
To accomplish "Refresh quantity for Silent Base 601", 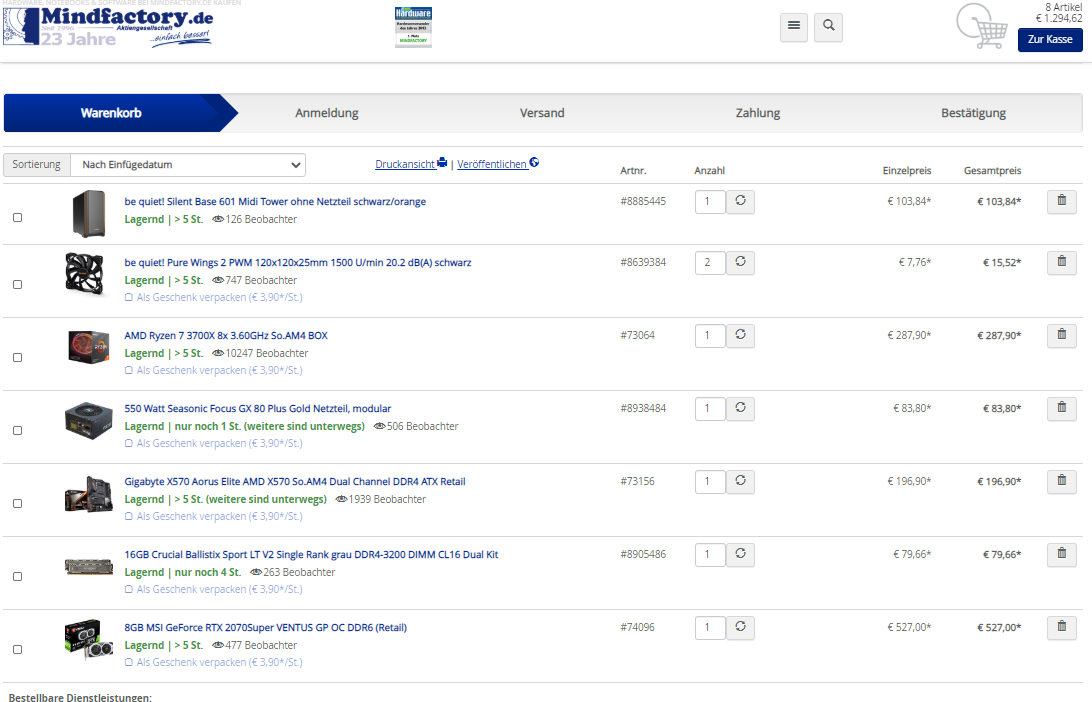I will [x=740, y=201].
